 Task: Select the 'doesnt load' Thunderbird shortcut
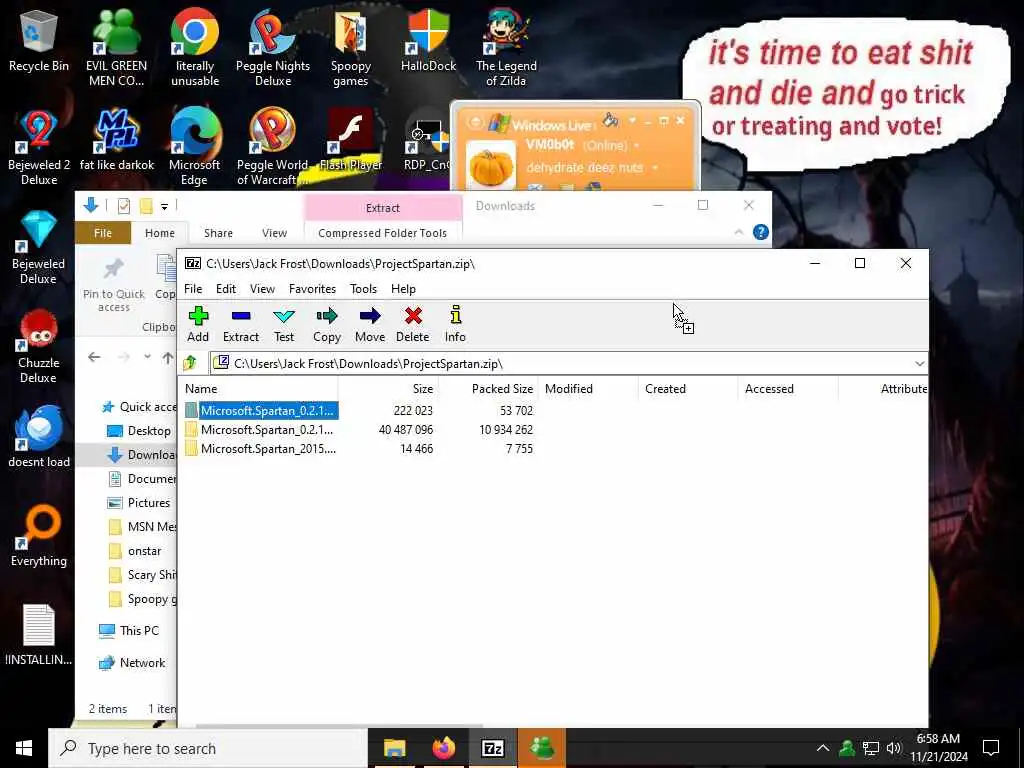coord(39,436)
